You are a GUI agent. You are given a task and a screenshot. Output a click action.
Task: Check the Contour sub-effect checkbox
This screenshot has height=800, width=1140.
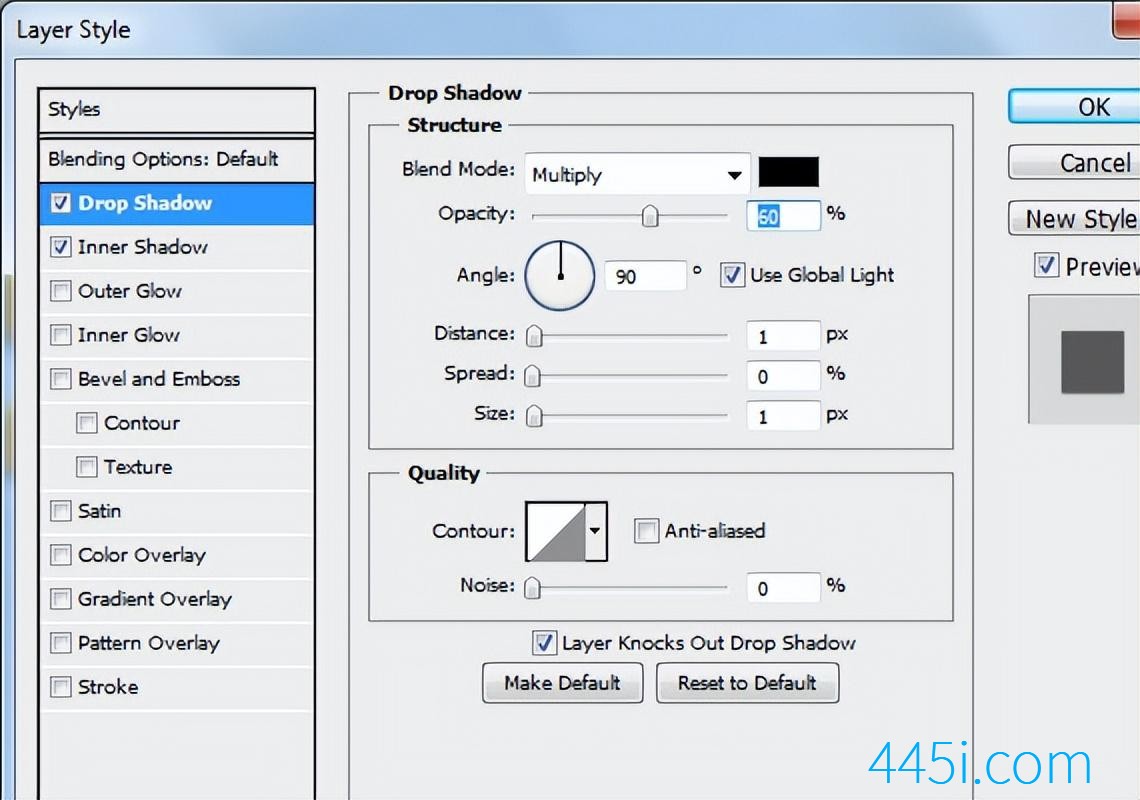(x=87, y=423)
